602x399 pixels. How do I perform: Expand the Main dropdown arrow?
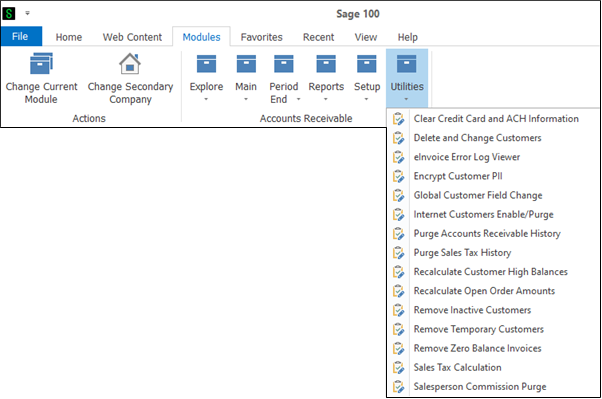(x=246, y=99)
